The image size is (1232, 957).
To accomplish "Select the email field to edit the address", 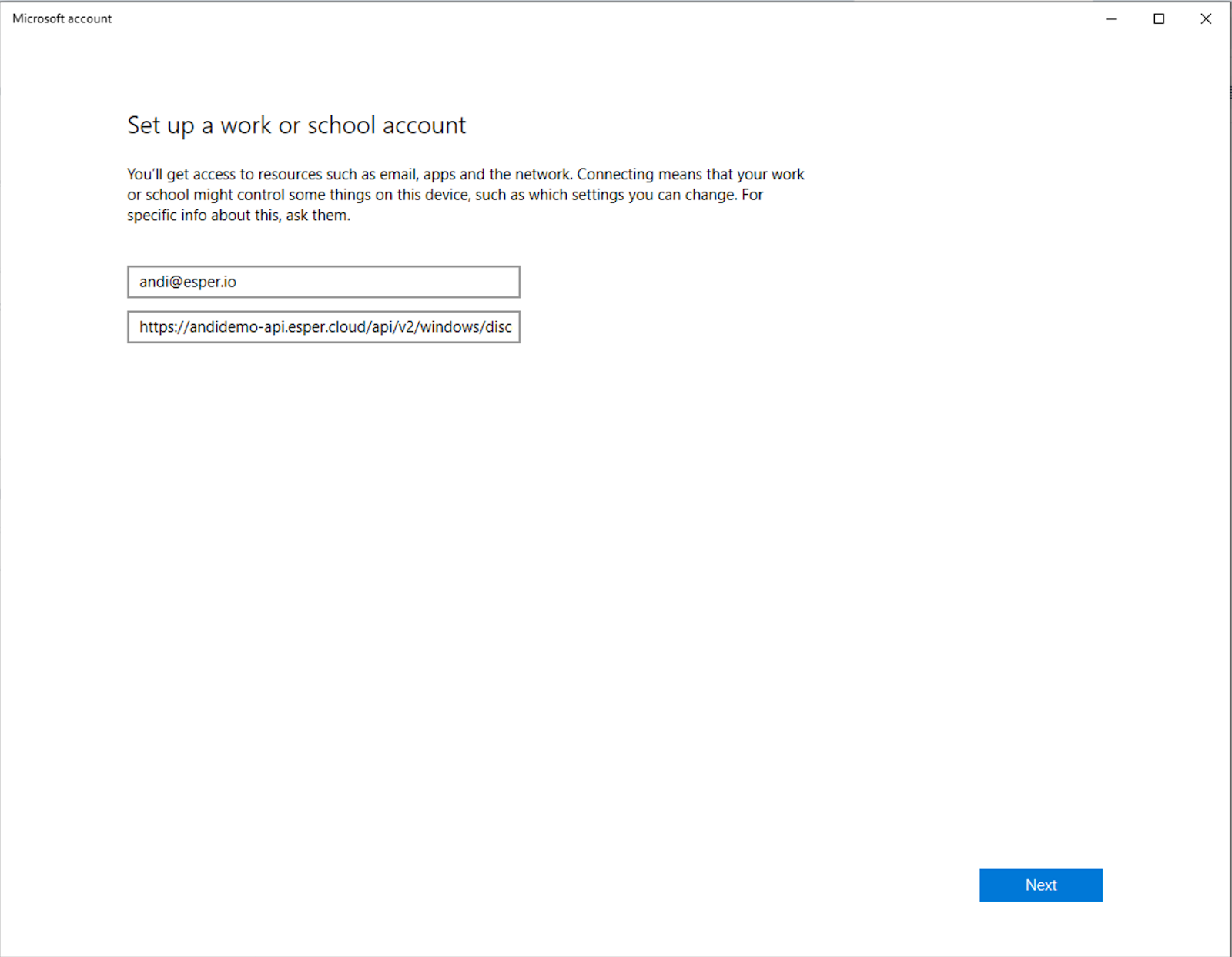I will click(x=323, y=282).
